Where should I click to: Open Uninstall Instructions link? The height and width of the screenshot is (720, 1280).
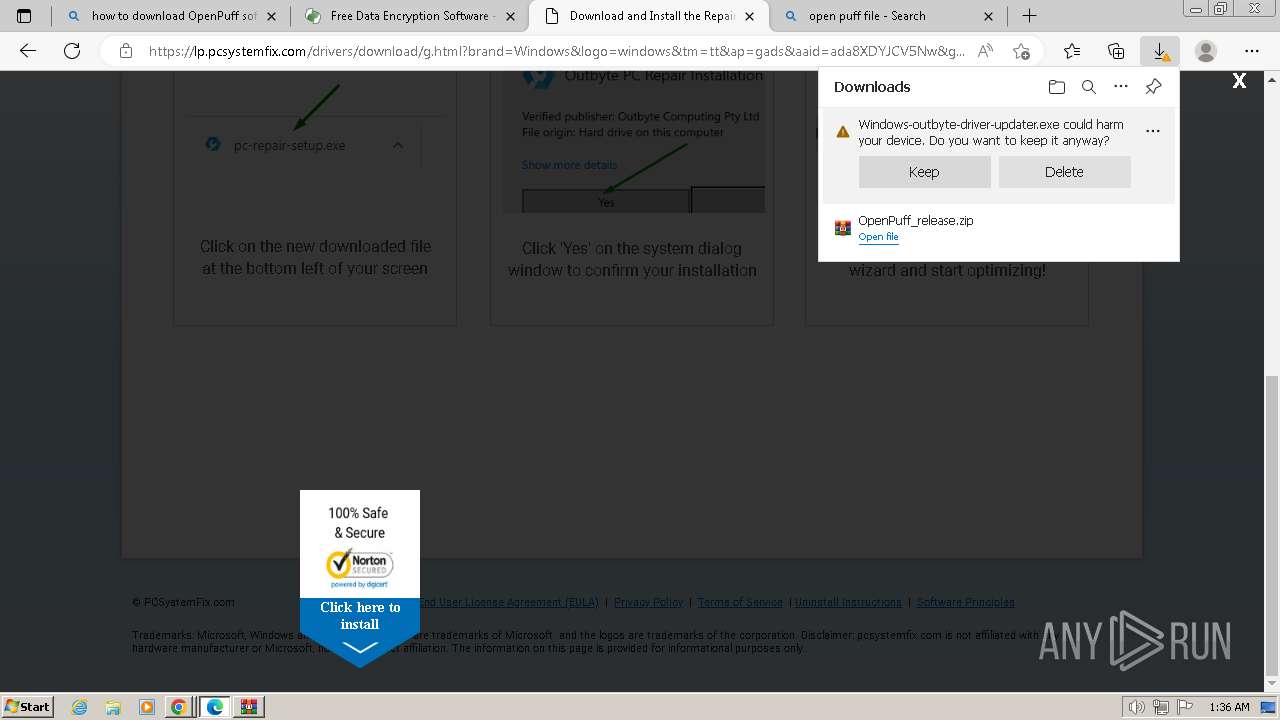[x=848, y=602]
